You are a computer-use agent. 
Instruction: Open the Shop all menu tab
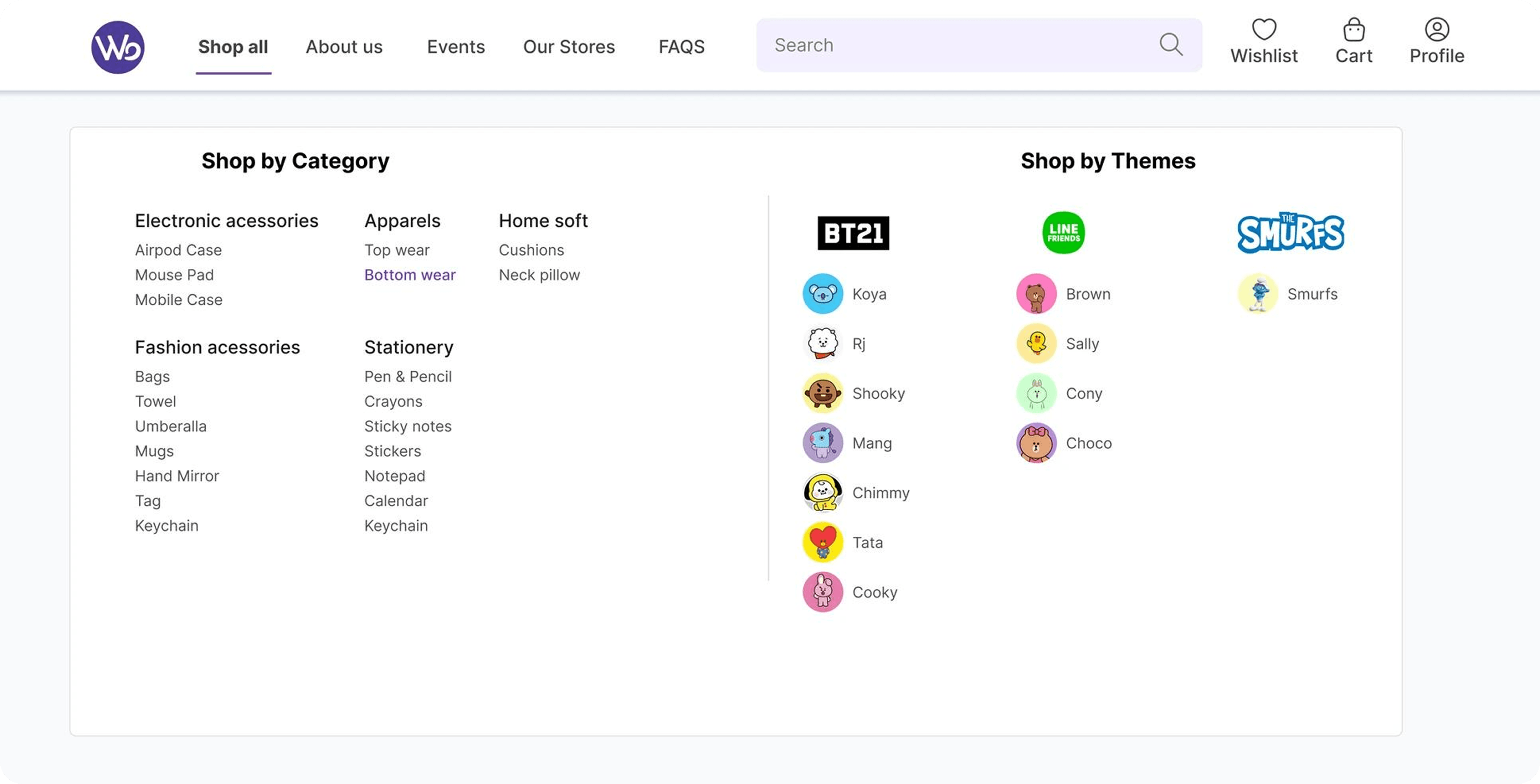coord(233,47)
